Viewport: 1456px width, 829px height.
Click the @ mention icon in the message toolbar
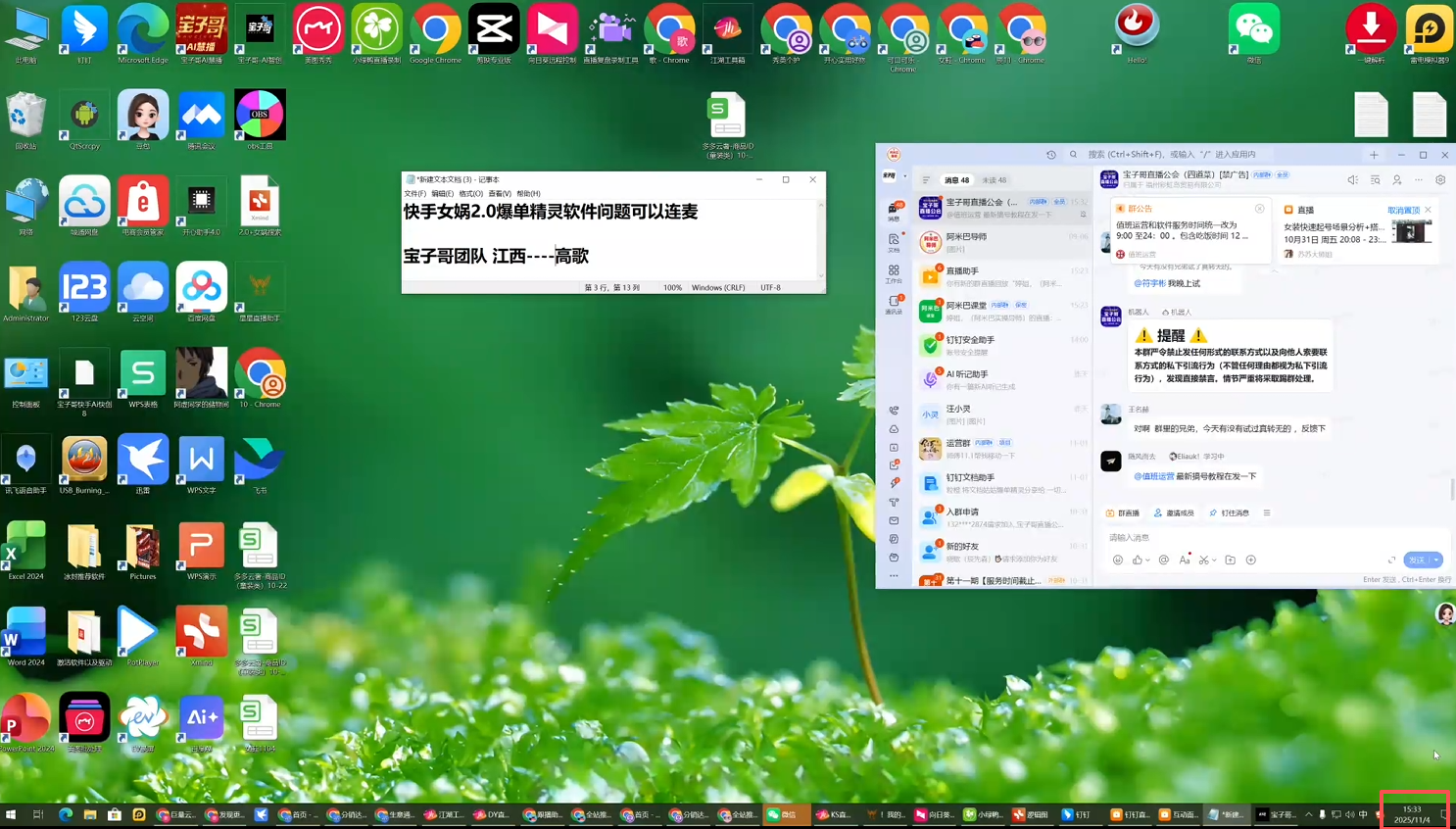[1164, 560]
